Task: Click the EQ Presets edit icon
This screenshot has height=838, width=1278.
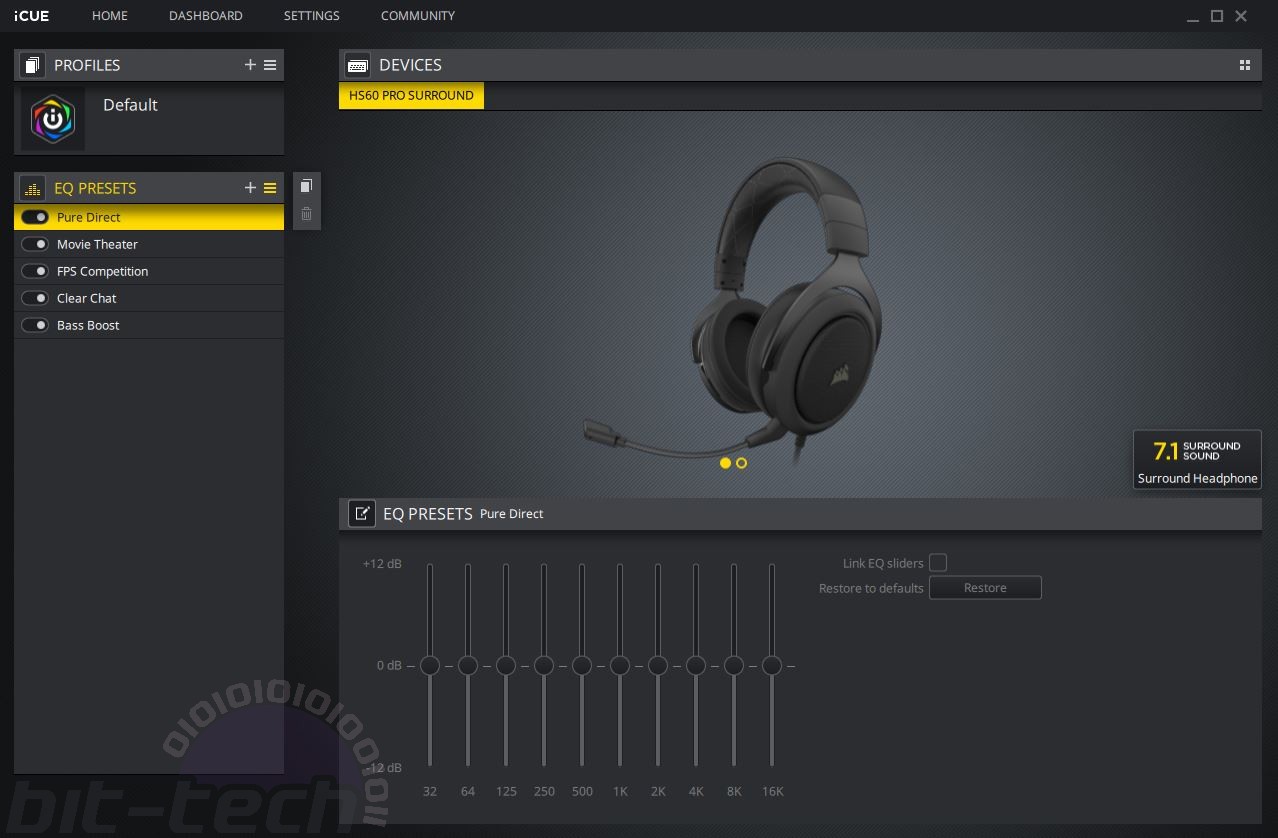Action: 361,514
